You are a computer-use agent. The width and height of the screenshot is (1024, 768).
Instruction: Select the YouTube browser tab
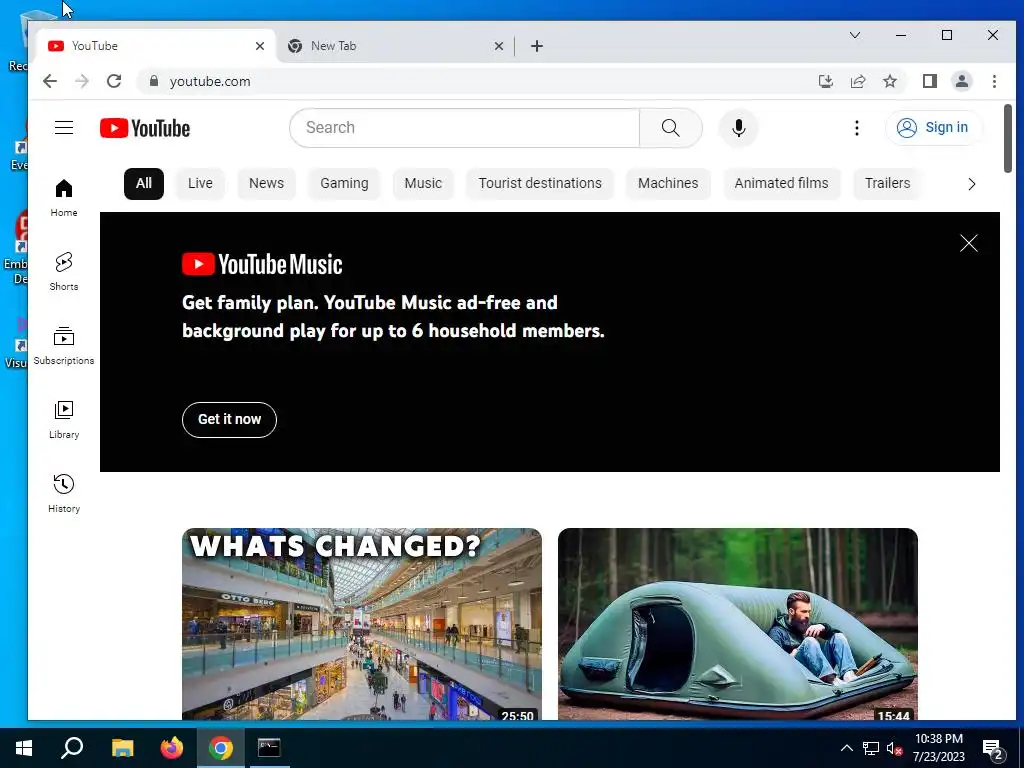(157, 46)
